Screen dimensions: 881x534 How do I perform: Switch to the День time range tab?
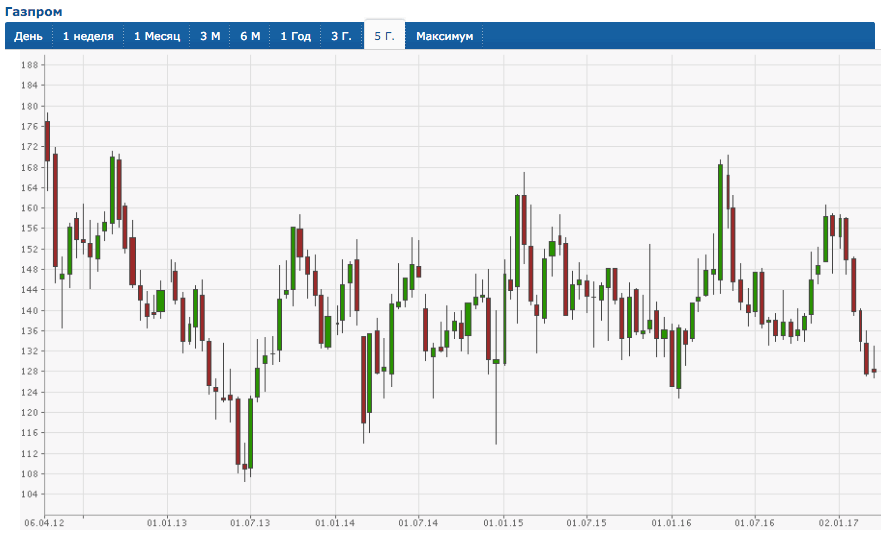28,36
